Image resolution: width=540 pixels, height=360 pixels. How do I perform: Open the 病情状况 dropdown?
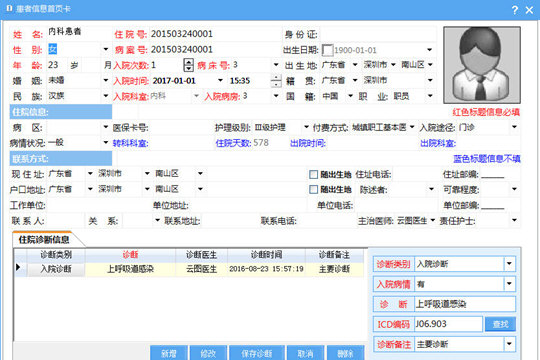pyautogui.click(x=106, y=143)
